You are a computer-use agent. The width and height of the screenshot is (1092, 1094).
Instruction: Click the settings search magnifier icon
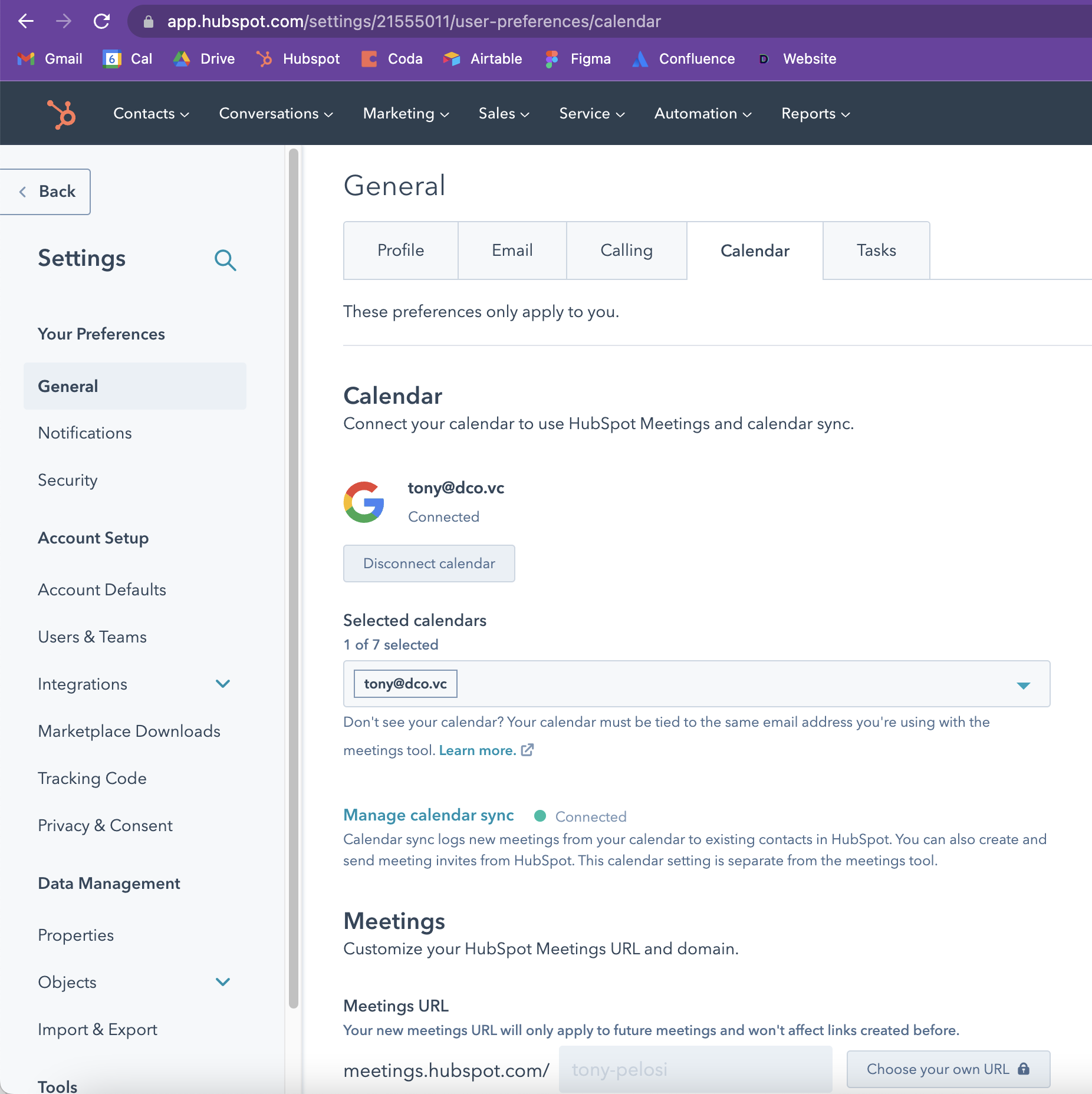pos(225,259)
